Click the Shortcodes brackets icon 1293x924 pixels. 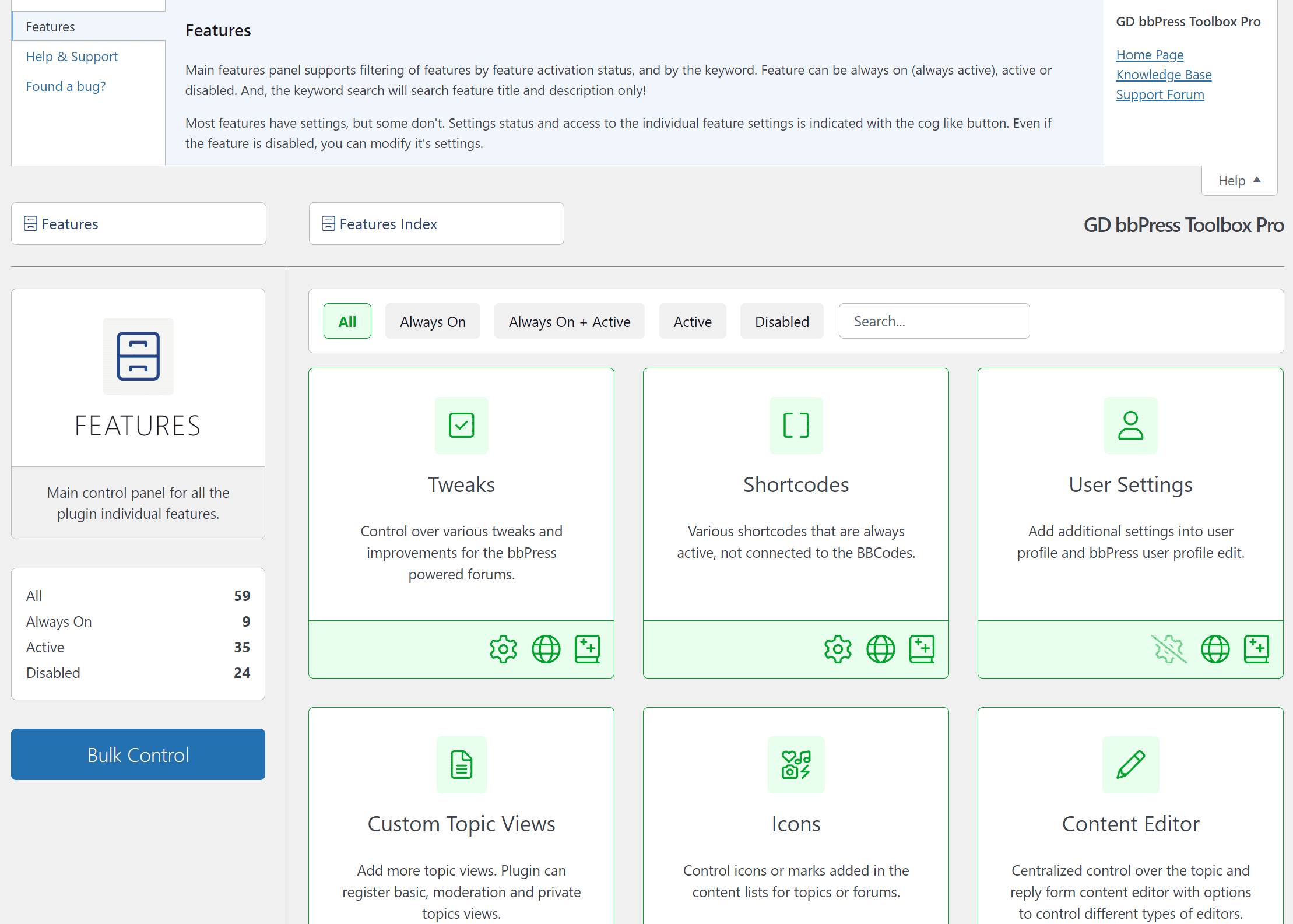pos(796,426)
